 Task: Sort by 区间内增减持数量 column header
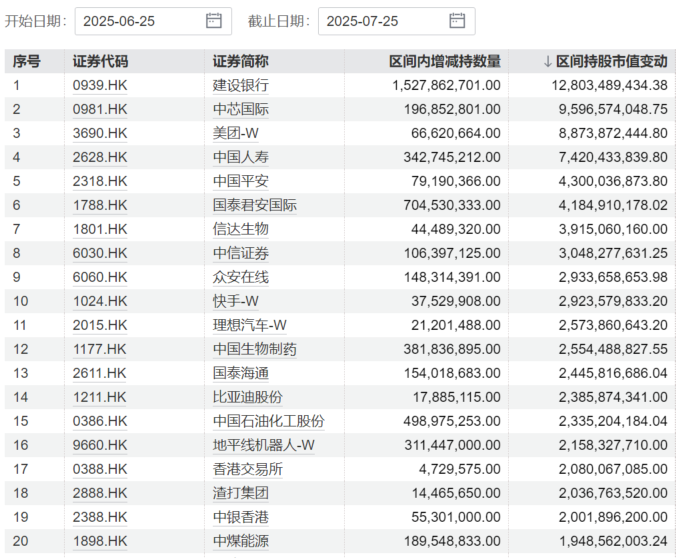445,62
